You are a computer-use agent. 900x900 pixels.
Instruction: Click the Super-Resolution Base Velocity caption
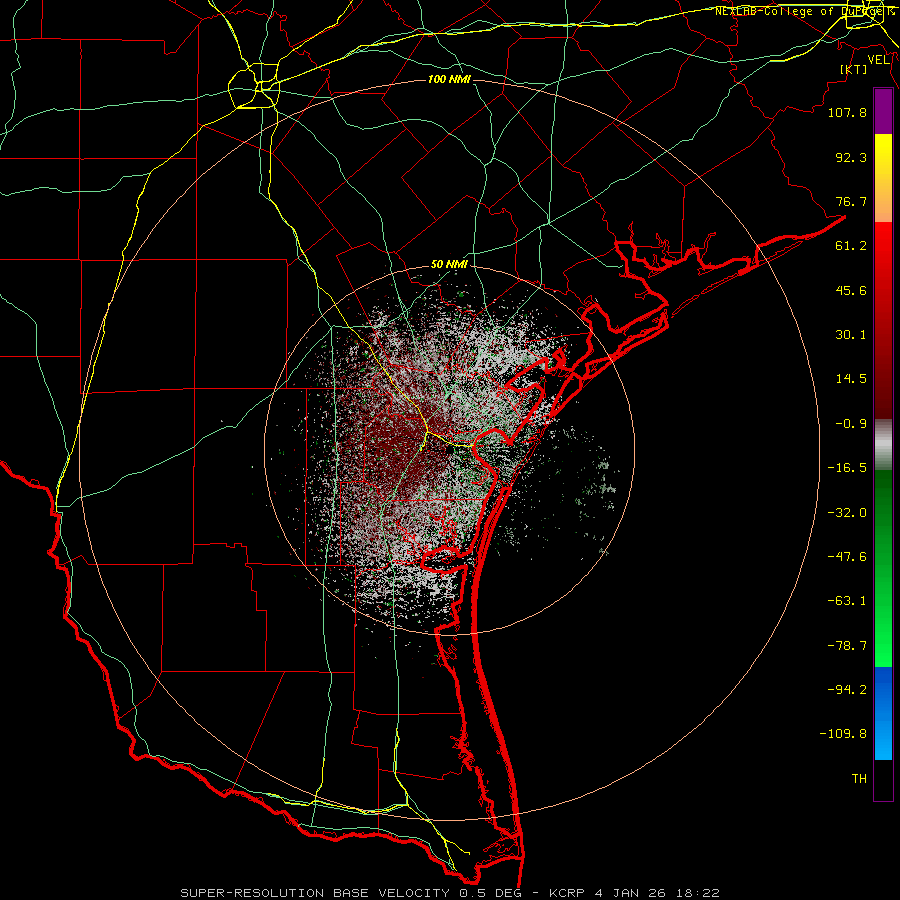[x=450, y=893]
